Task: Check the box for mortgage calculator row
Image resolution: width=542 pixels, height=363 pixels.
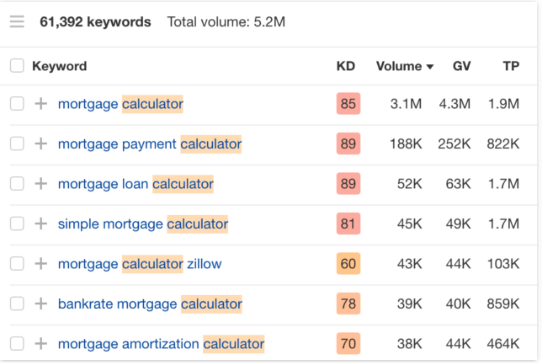Action: point(17,103)
